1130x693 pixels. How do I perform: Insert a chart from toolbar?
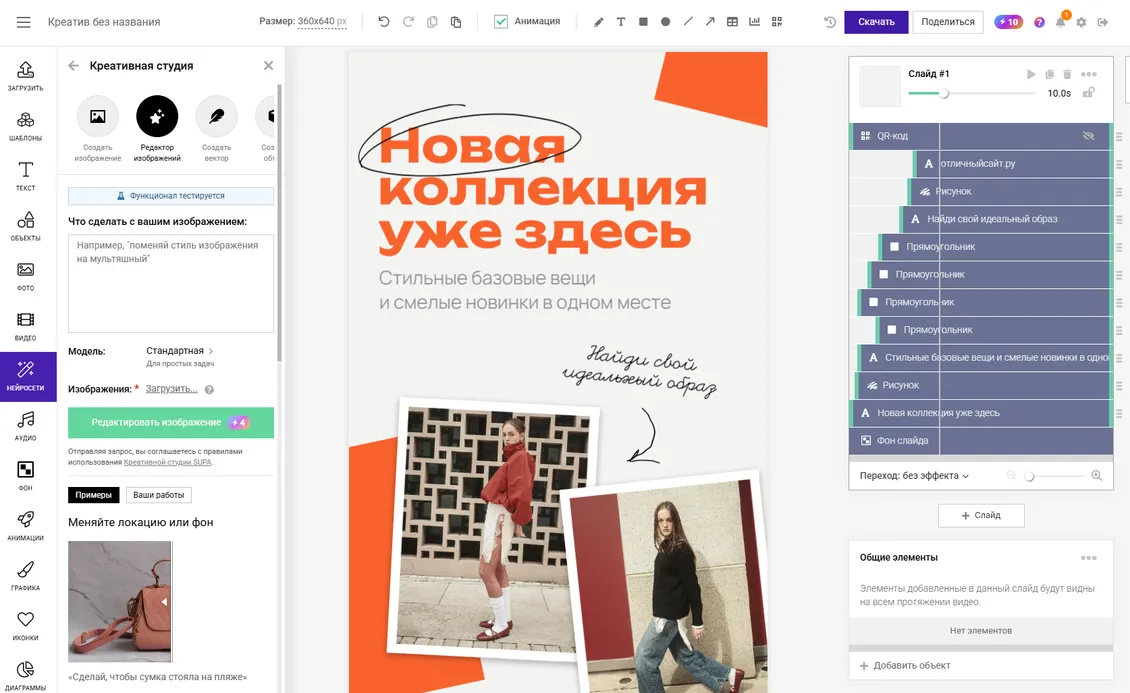(755, 22)
